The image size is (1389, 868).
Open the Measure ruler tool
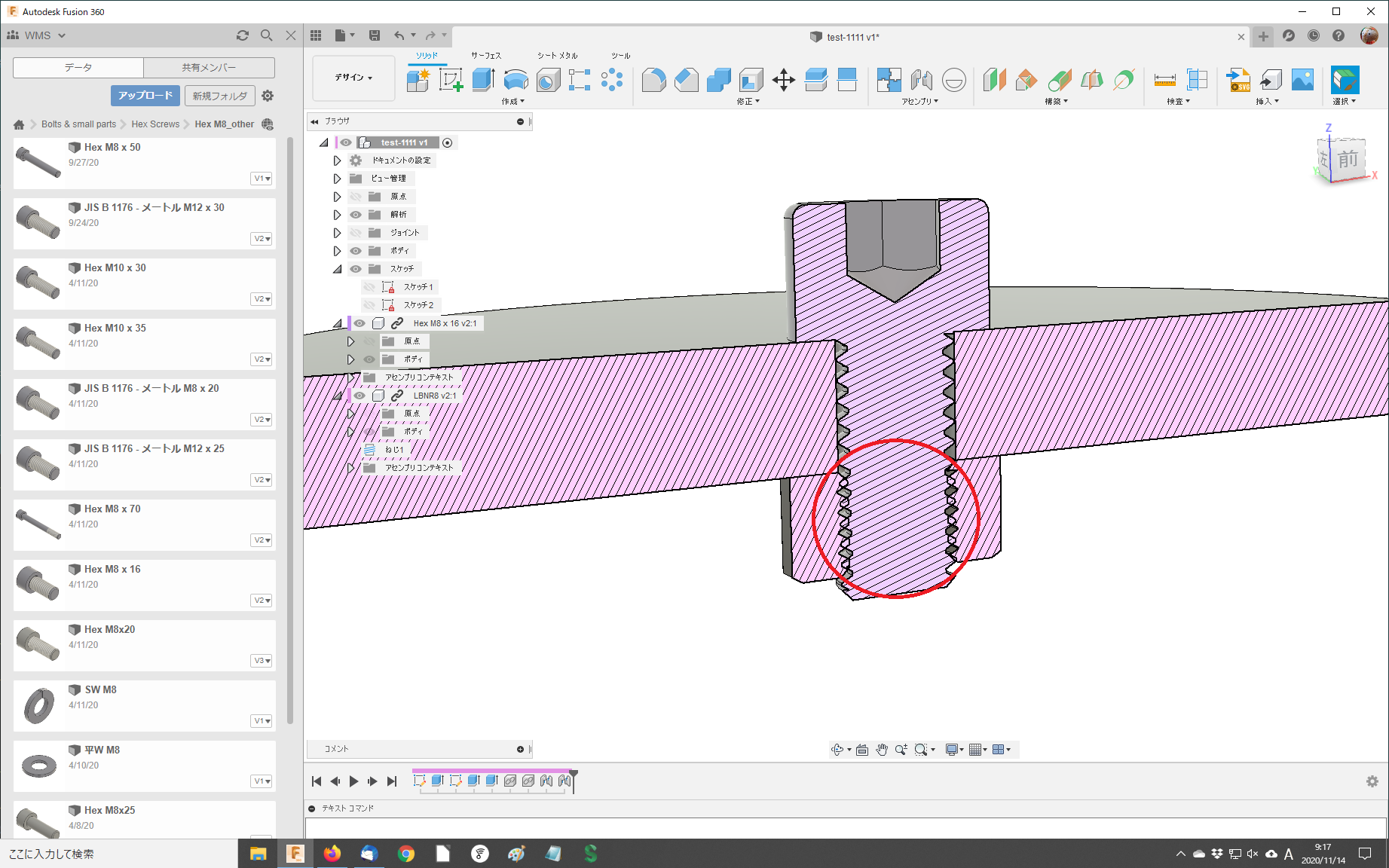[1164, 80]
